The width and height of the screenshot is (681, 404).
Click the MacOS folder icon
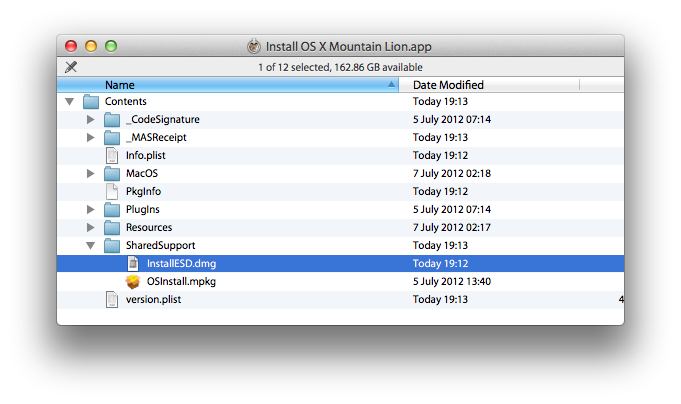112,174
